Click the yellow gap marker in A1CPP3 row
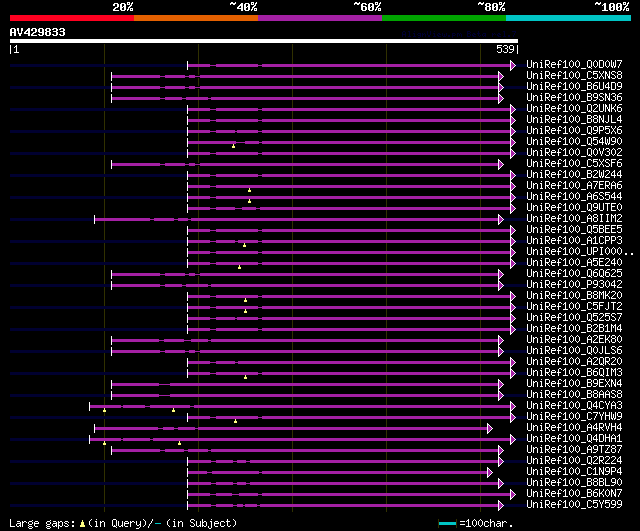The width and height of the screenshot is (640, 531). [x=244, y=245]
